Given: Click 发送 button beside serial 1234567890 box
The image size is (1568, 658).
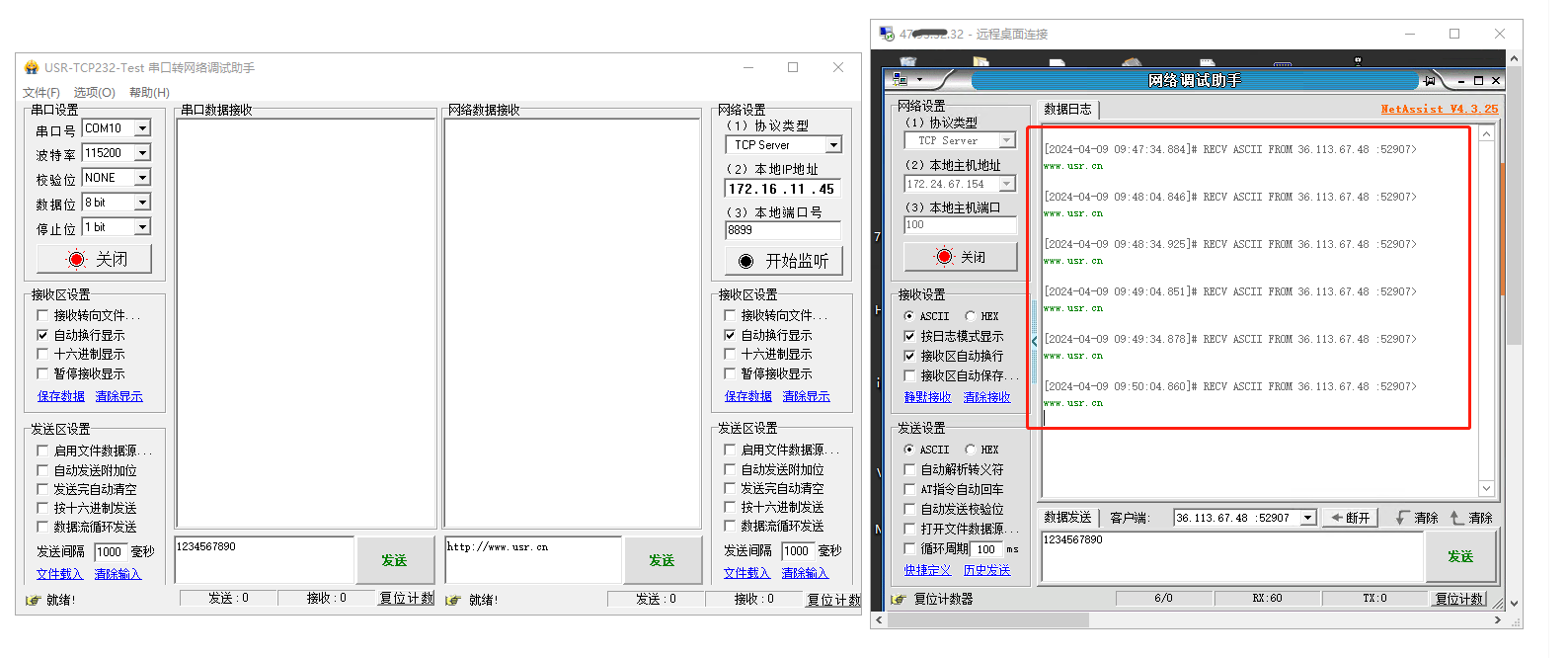Looking at the screenshot, I should pyautogui.click(x=395, y=560).
